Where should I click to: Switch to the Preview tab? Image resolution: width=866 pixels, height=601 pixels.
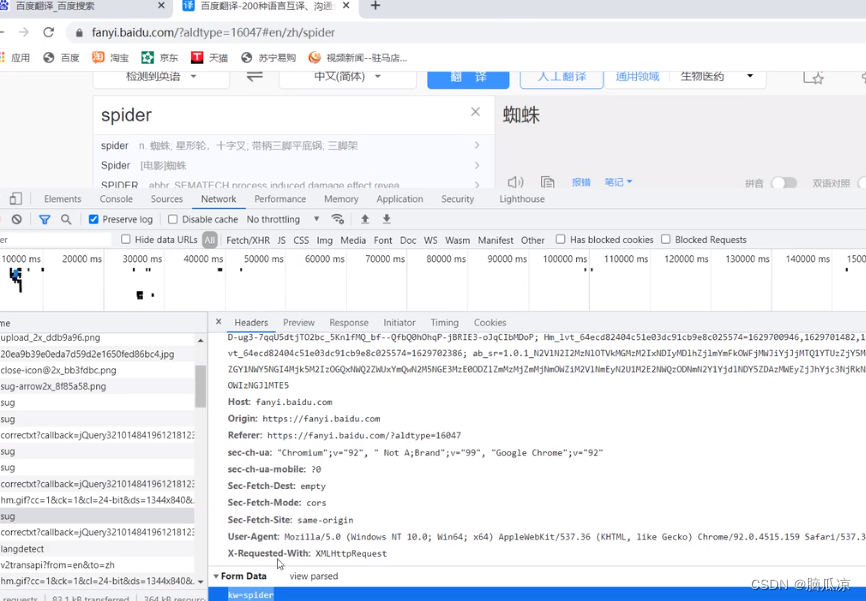point(299,323)
